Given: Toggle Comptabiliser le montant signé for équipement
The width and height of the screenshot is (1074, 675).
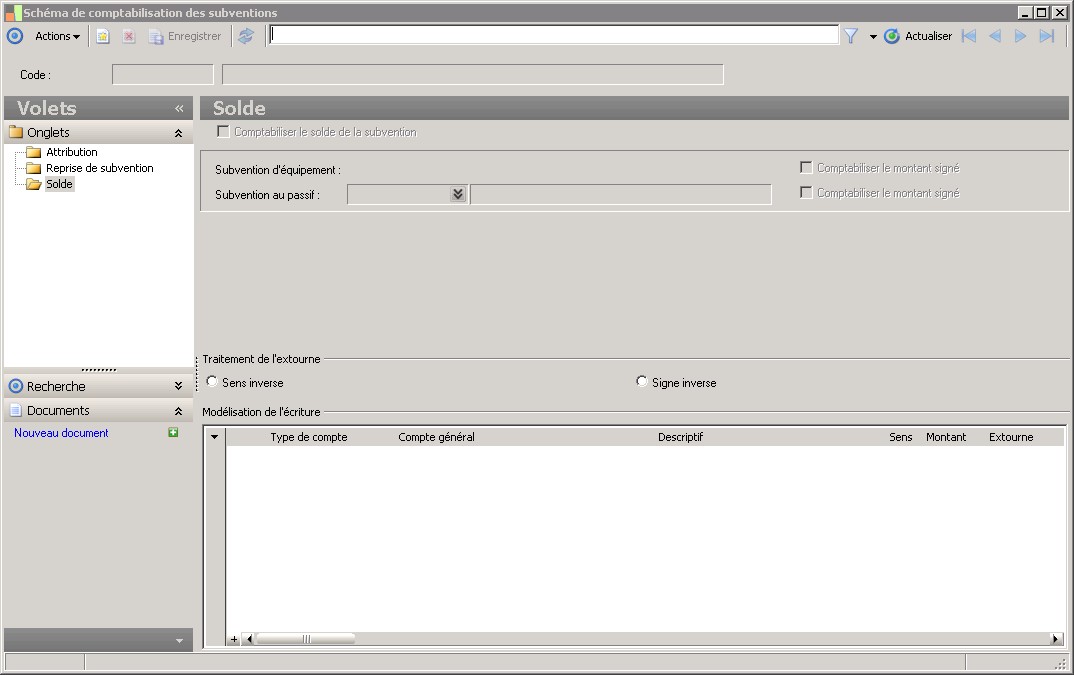Looking at the screenshot, I should click(806, 168).
